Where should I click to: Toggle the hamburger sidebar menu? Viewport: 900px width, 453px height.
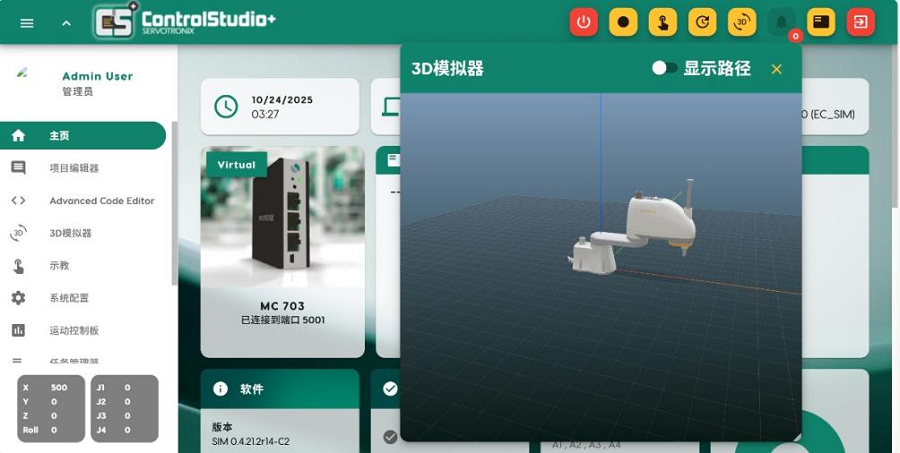click(x=27, y=23)
